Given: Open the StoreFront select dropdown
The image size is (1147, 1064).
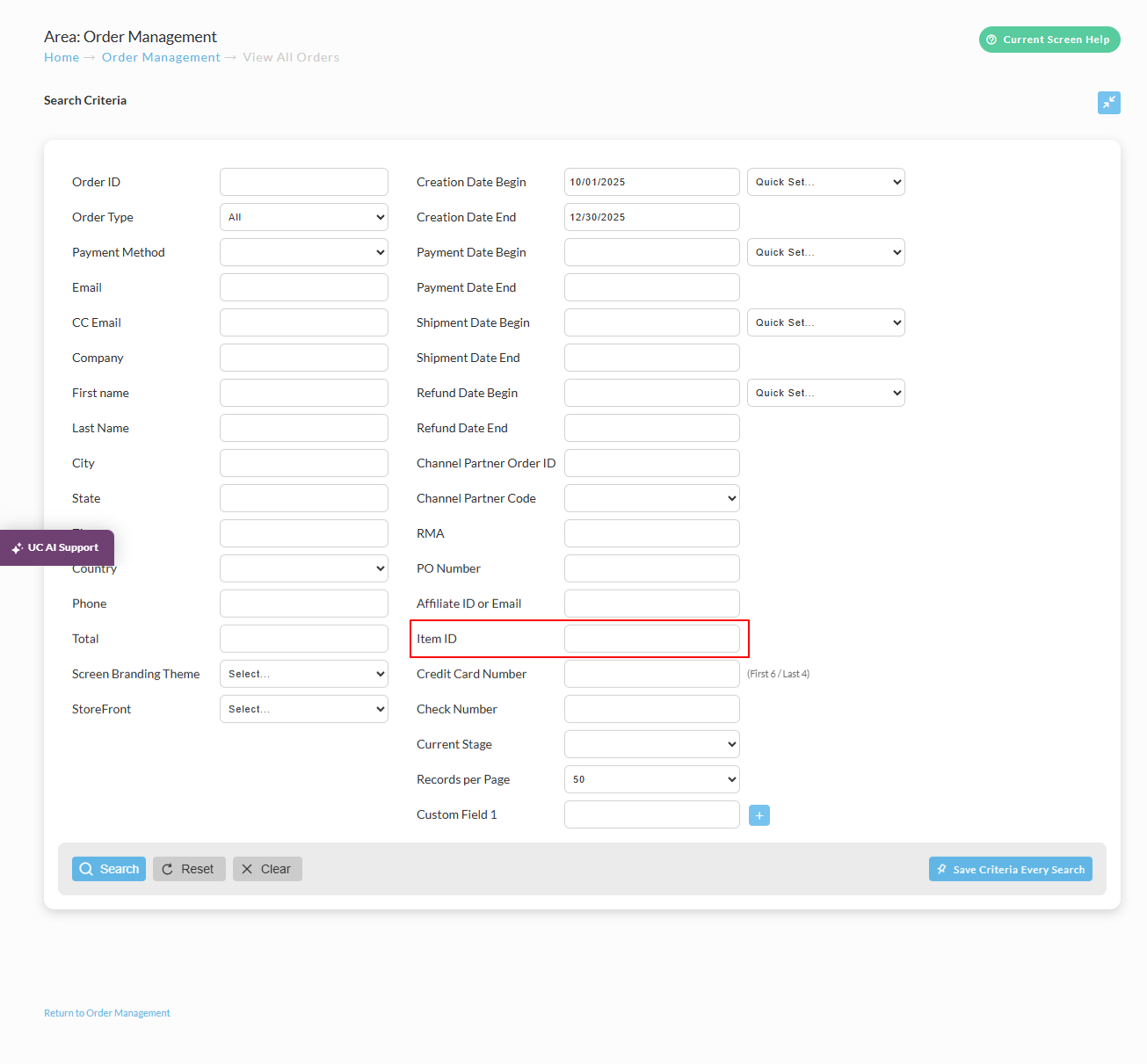Looking at the screenshot, I should [x=304, y=709].
